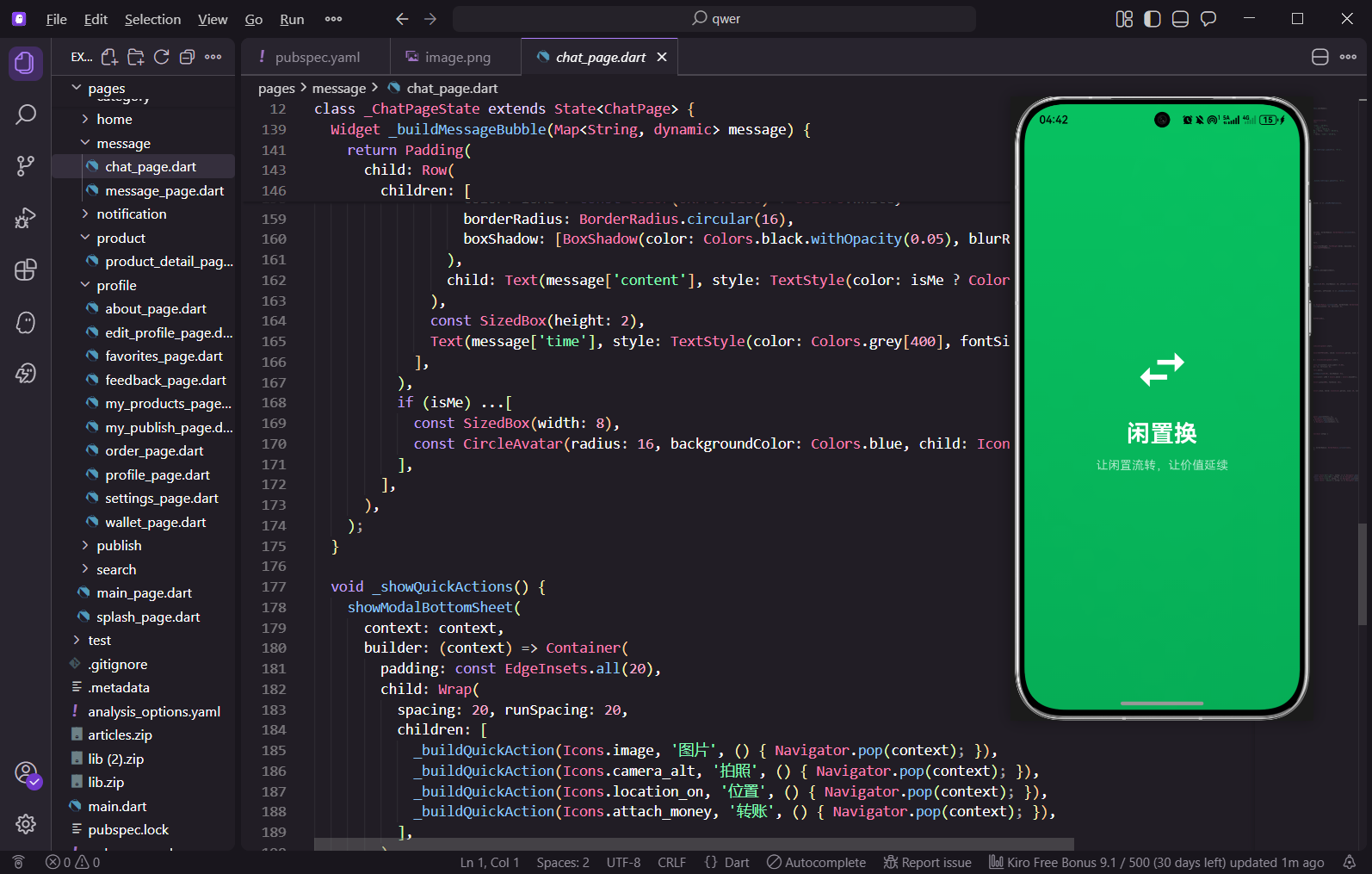
Task: Switch to the pubspec.yaml tab
Action: point(315,57)
